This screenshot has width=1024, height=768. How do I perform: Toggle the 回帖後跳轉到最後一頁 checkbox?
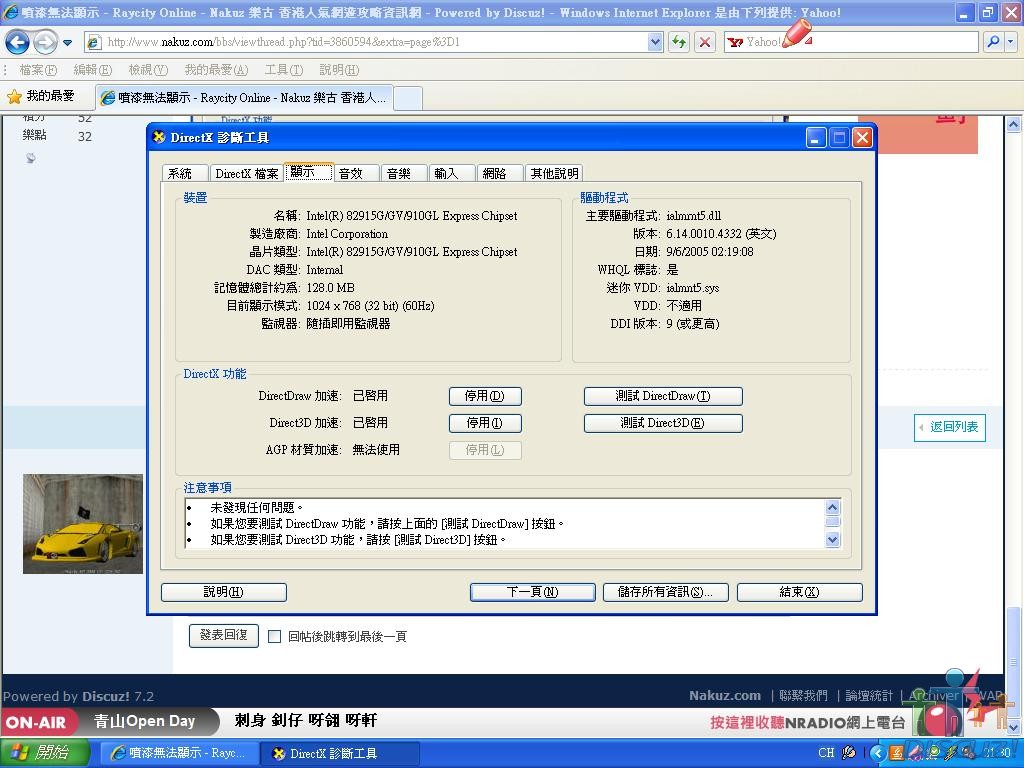tap(275, 636)
